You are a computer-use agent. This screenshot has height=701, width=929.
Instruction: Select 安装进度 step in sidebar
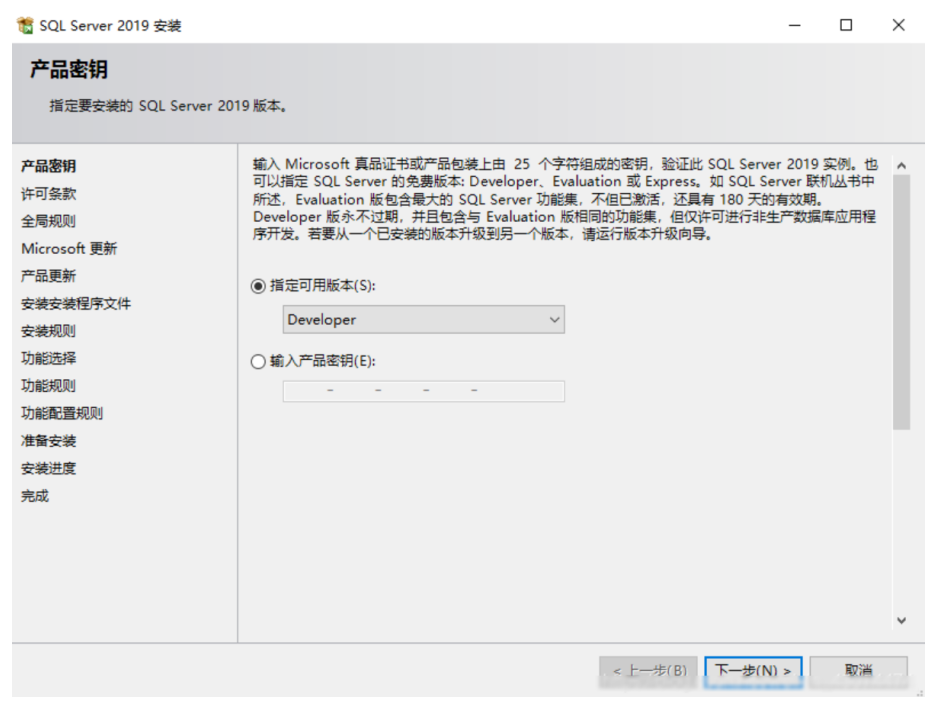pos(49,468)
